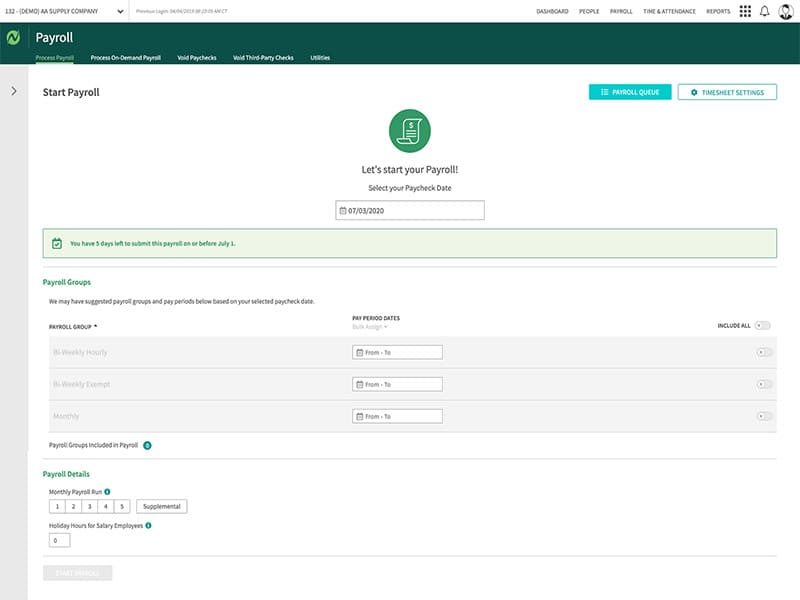
Task: Toggle the Include All switch
Action: point(763,325)
